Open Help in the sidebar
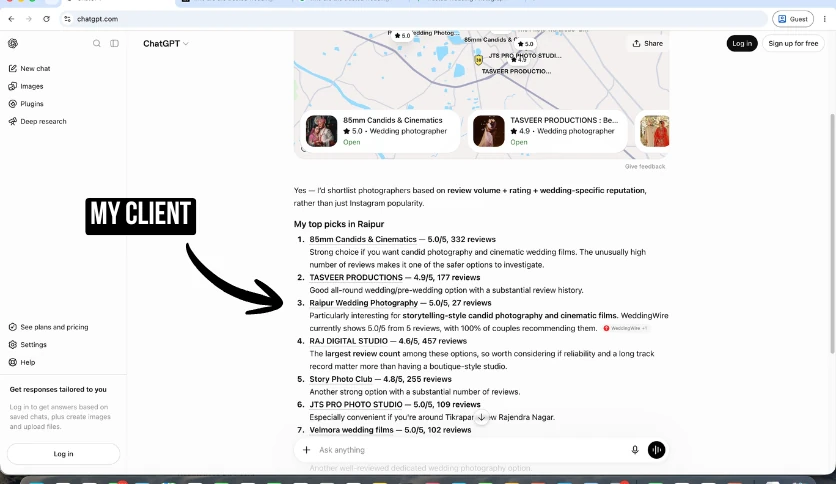836x484 pixels. [x=22, y=362]
